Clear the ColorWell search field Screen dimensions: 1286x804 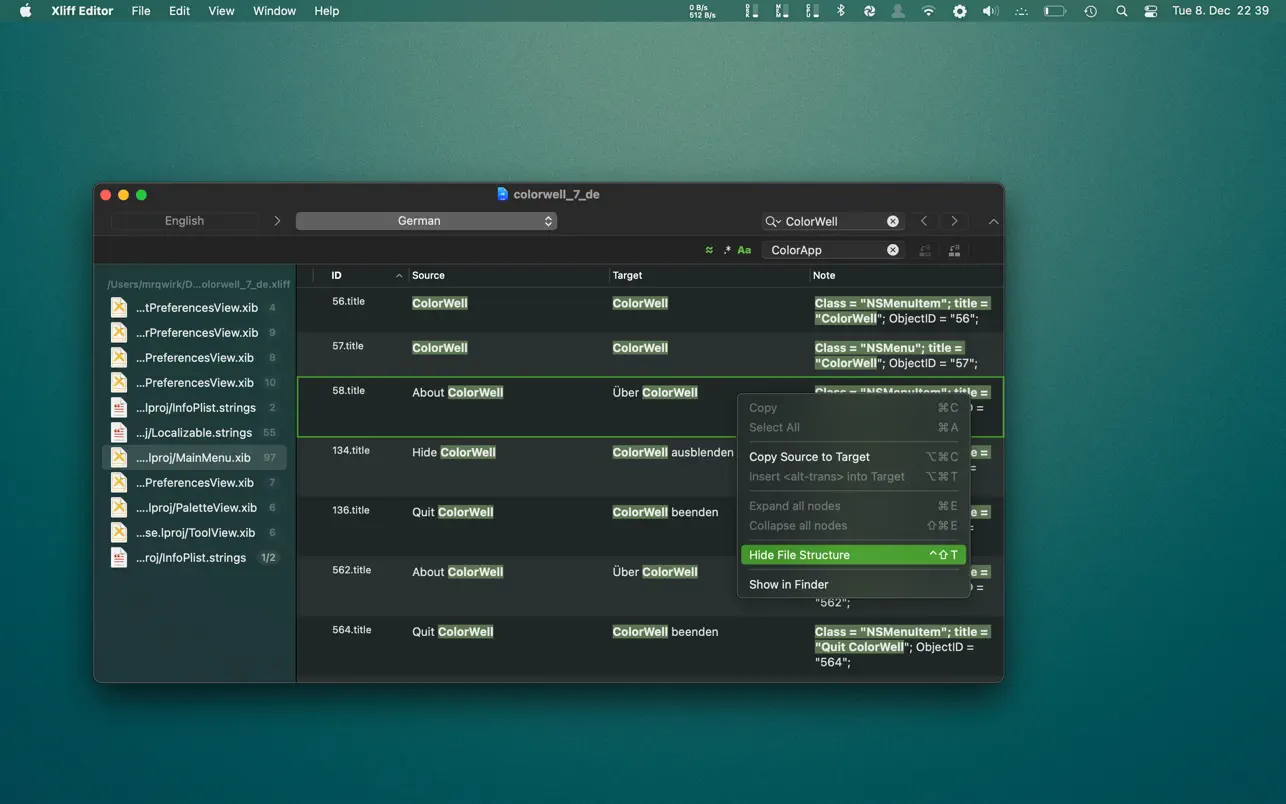tap(893, 221)
